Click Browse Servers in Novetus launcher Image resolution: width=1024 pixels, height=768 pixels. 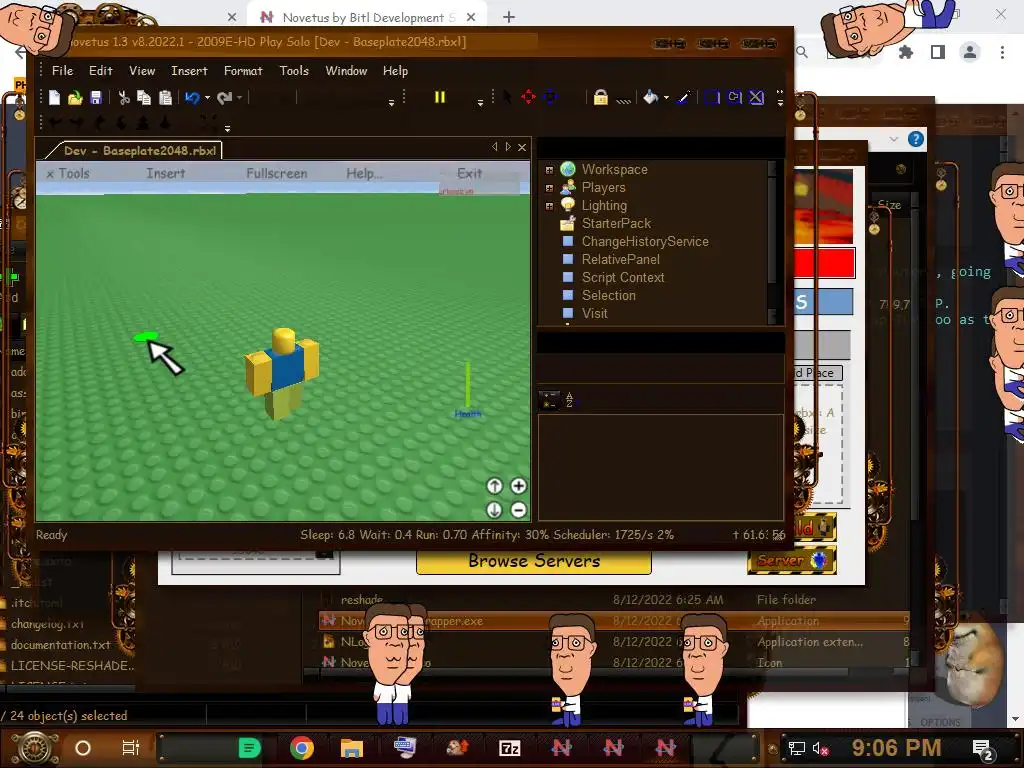coord(534,561)
